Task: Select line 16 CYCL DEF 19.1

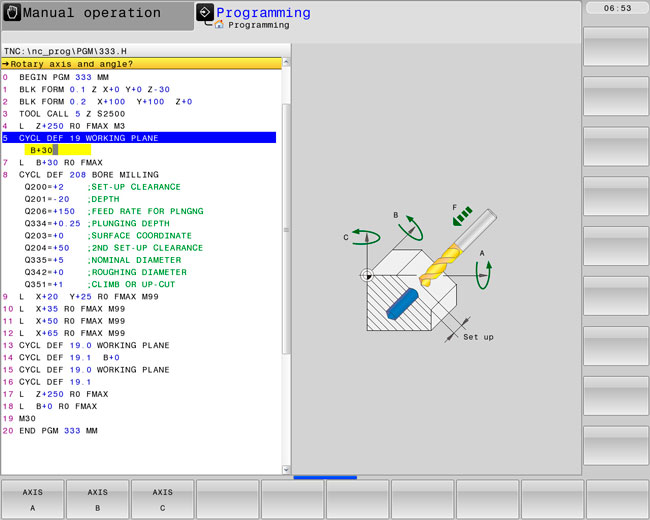Action: click(x=46, y=382)
